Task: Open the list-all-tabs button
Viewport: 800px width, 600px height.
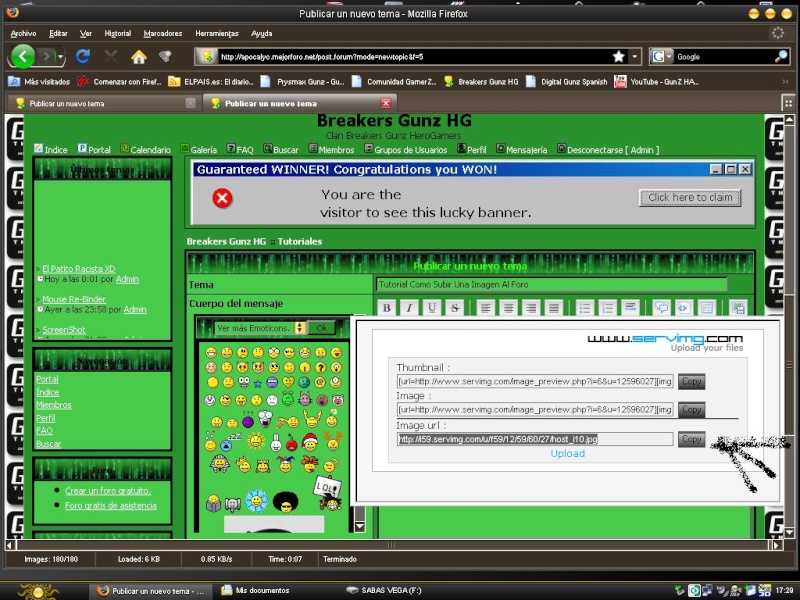Action: coord(788,103)
